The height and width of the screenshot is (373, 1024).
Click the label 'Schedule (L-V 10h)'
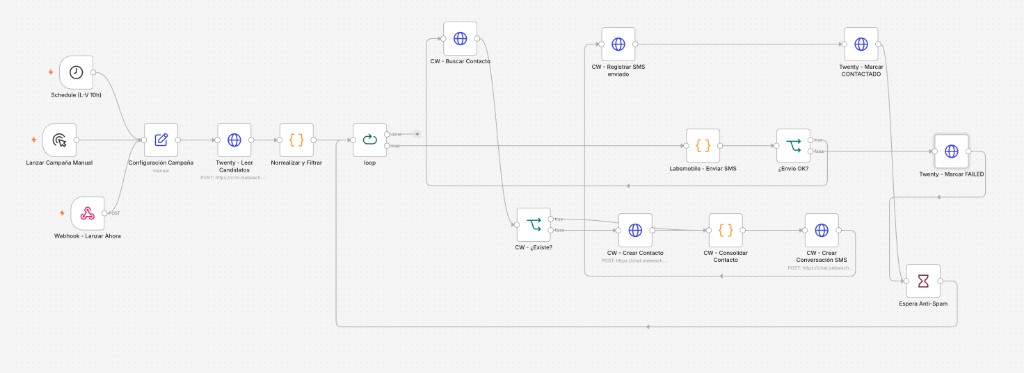click(76, 95)
